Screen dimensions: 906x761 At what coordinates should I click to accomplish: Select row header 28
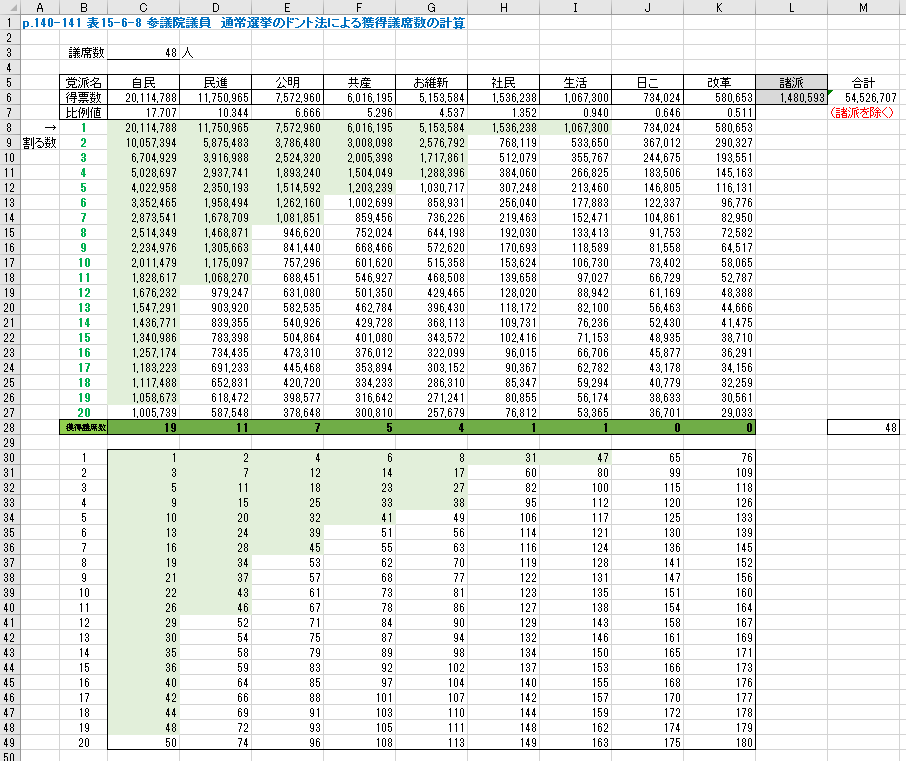pos(10,428)
